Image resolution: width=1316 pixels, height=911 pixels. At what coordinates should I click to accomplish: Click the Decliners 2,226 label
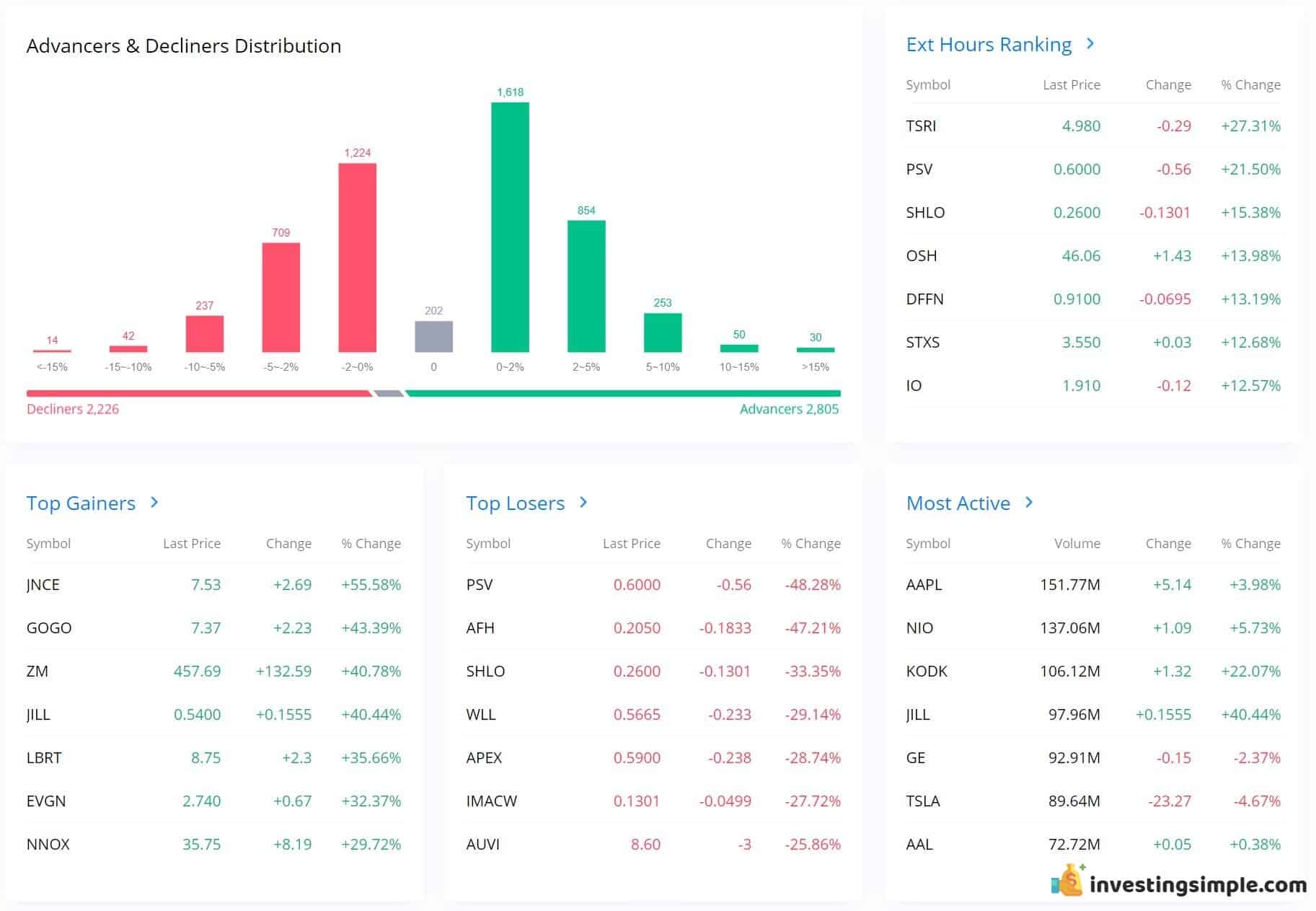[73, 409]
